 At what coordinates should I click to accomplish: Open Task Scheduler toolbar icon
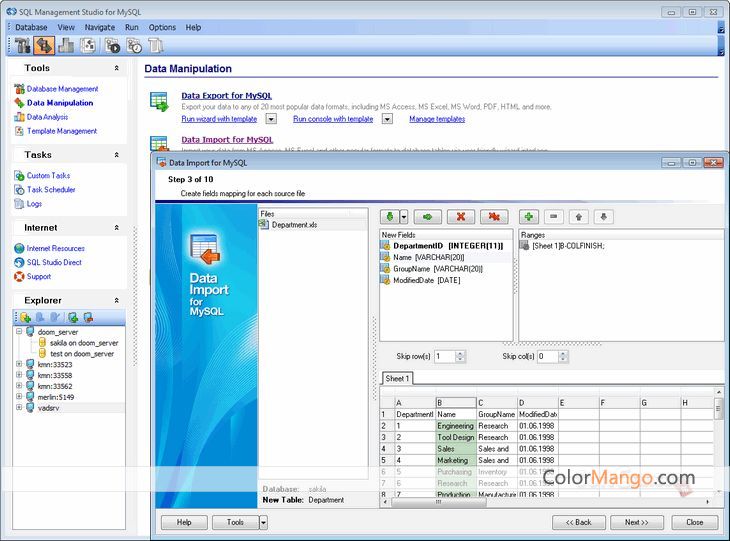point(134,46)
